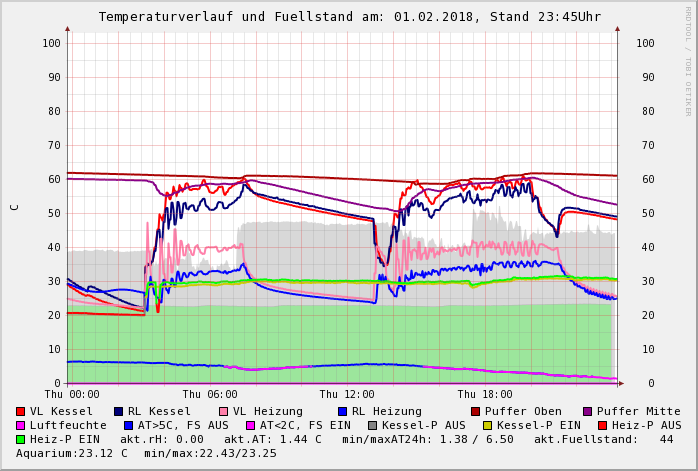The height and width of the screenshot is (471, 698).
Task: Select the yellow Kessel-P EIN legend swatch
Action: [x=490, y=425]
